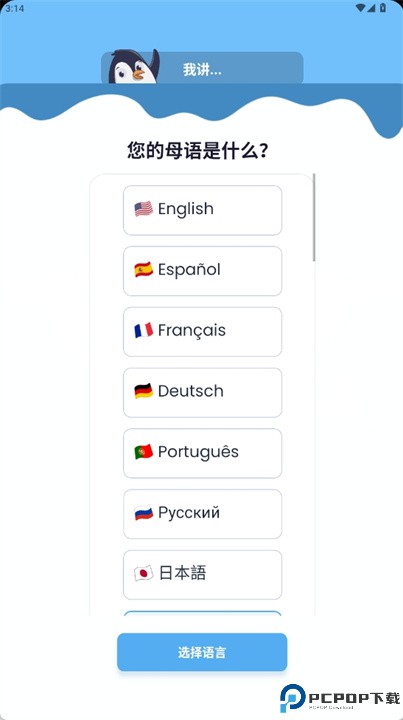
Task: Select the partially visible option below 日本語
Action: pos(202,613)
